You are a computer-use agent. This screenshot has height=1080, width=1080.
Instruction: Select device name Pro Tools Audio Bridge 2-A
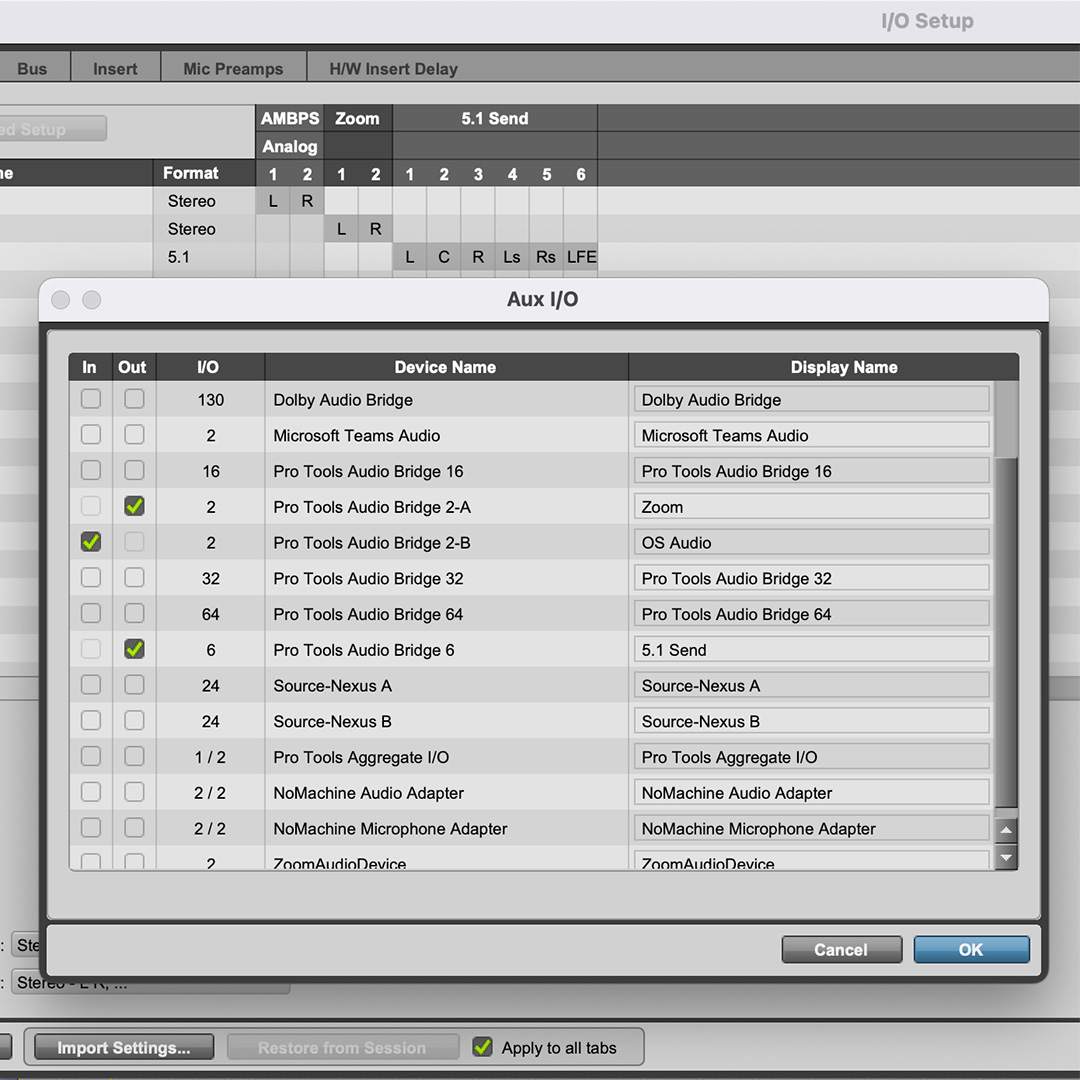click(x=372, y=507)
